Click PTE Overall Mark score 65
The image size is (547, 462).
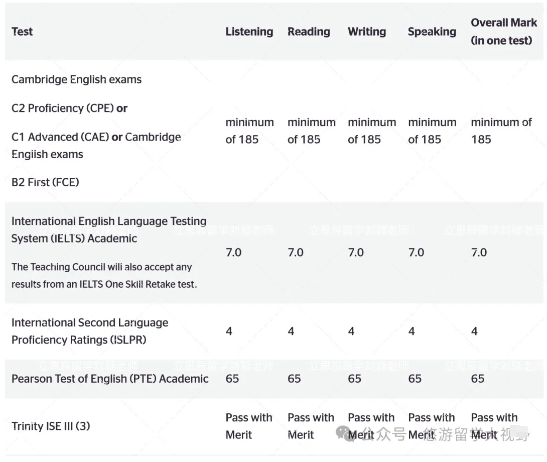(478, 379)
